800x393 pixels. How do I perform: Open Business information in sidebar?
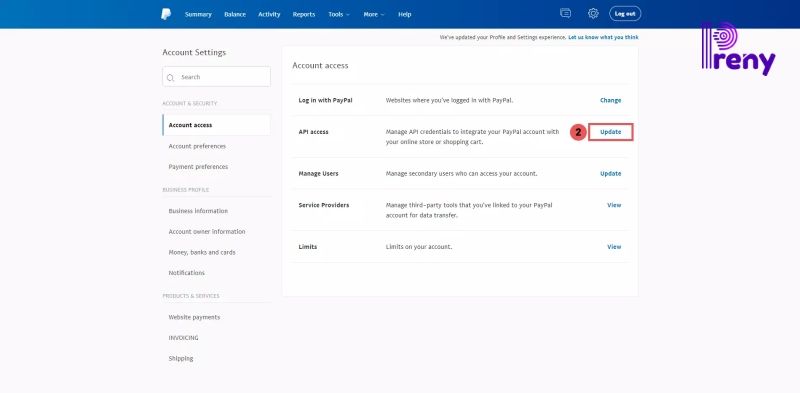pyautogui.click(x=198, y=211)
